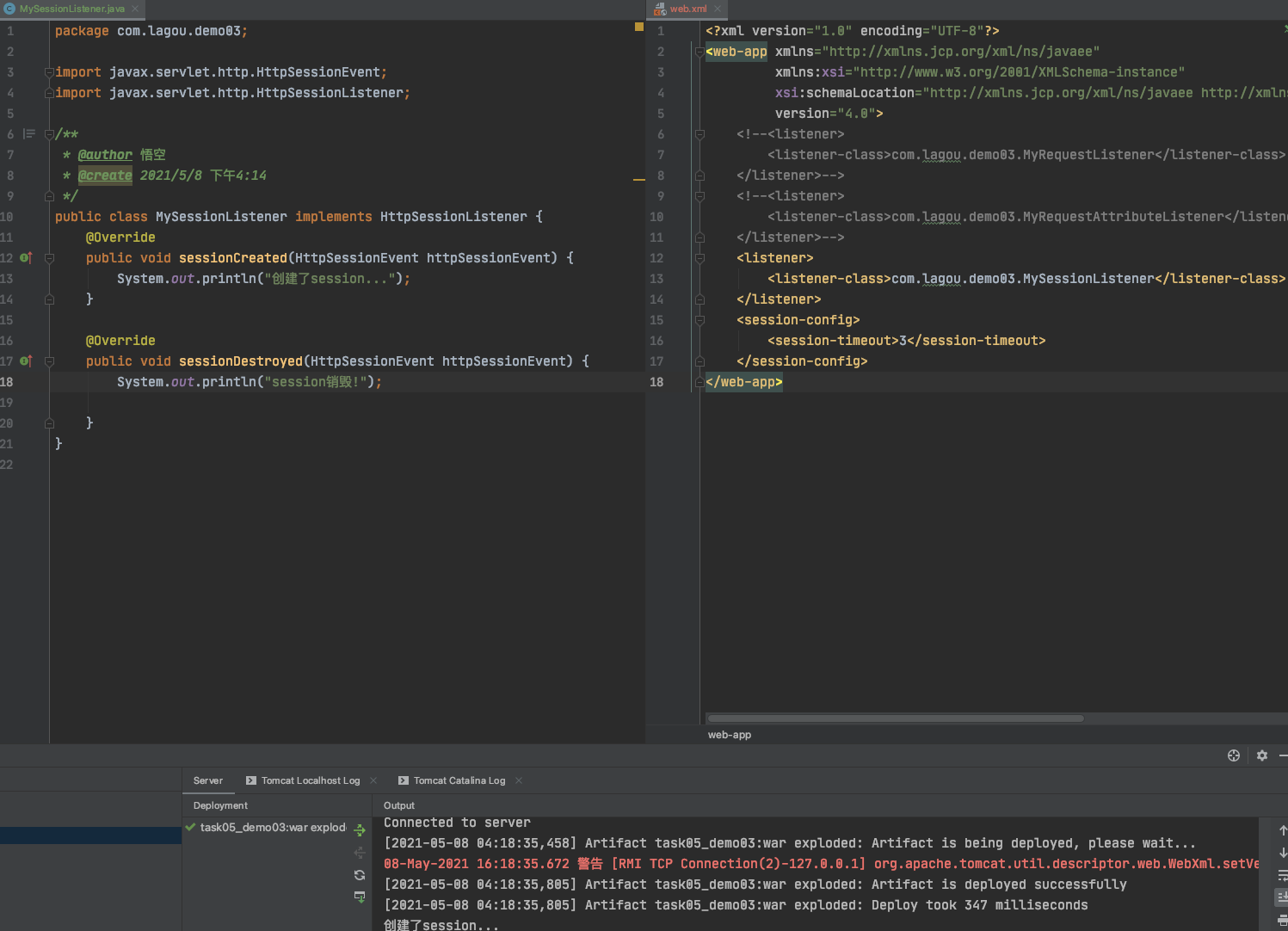Click the web-app breadcrumb below editor

730,735
